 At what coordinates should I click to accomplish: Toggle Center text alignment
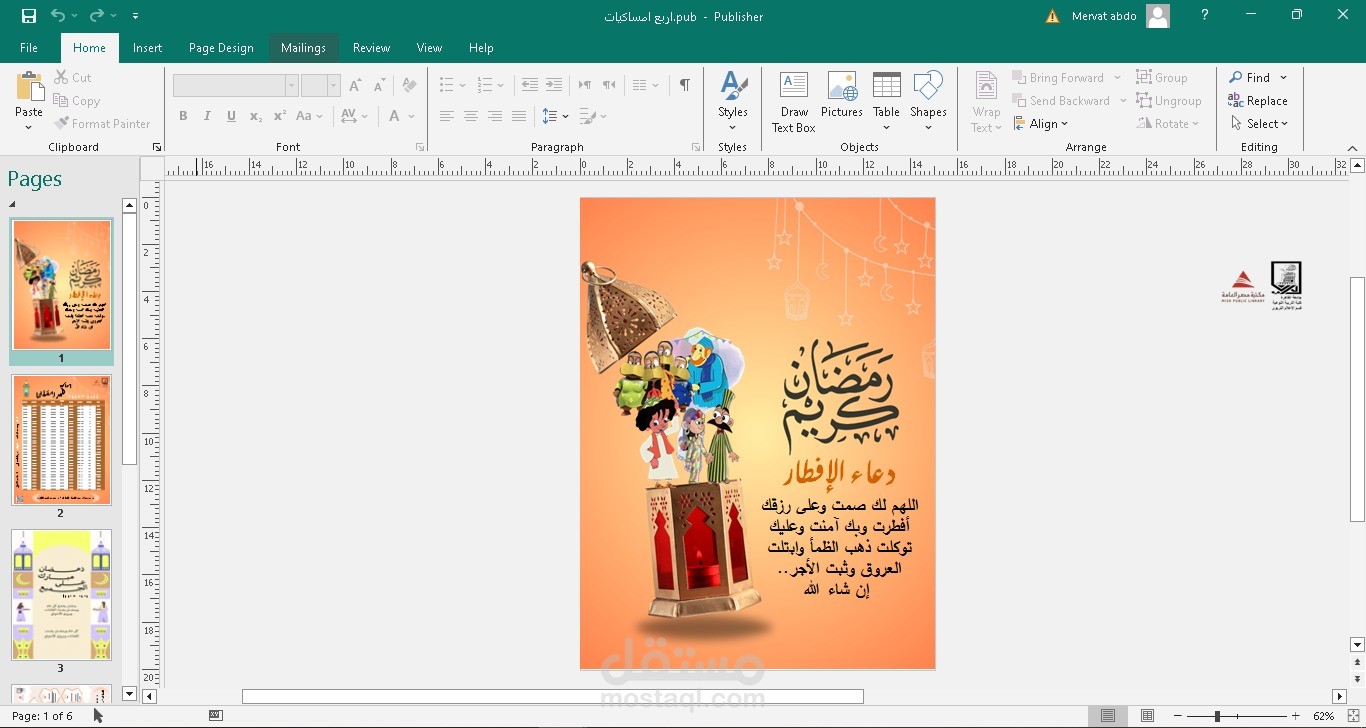click(470, 116)
